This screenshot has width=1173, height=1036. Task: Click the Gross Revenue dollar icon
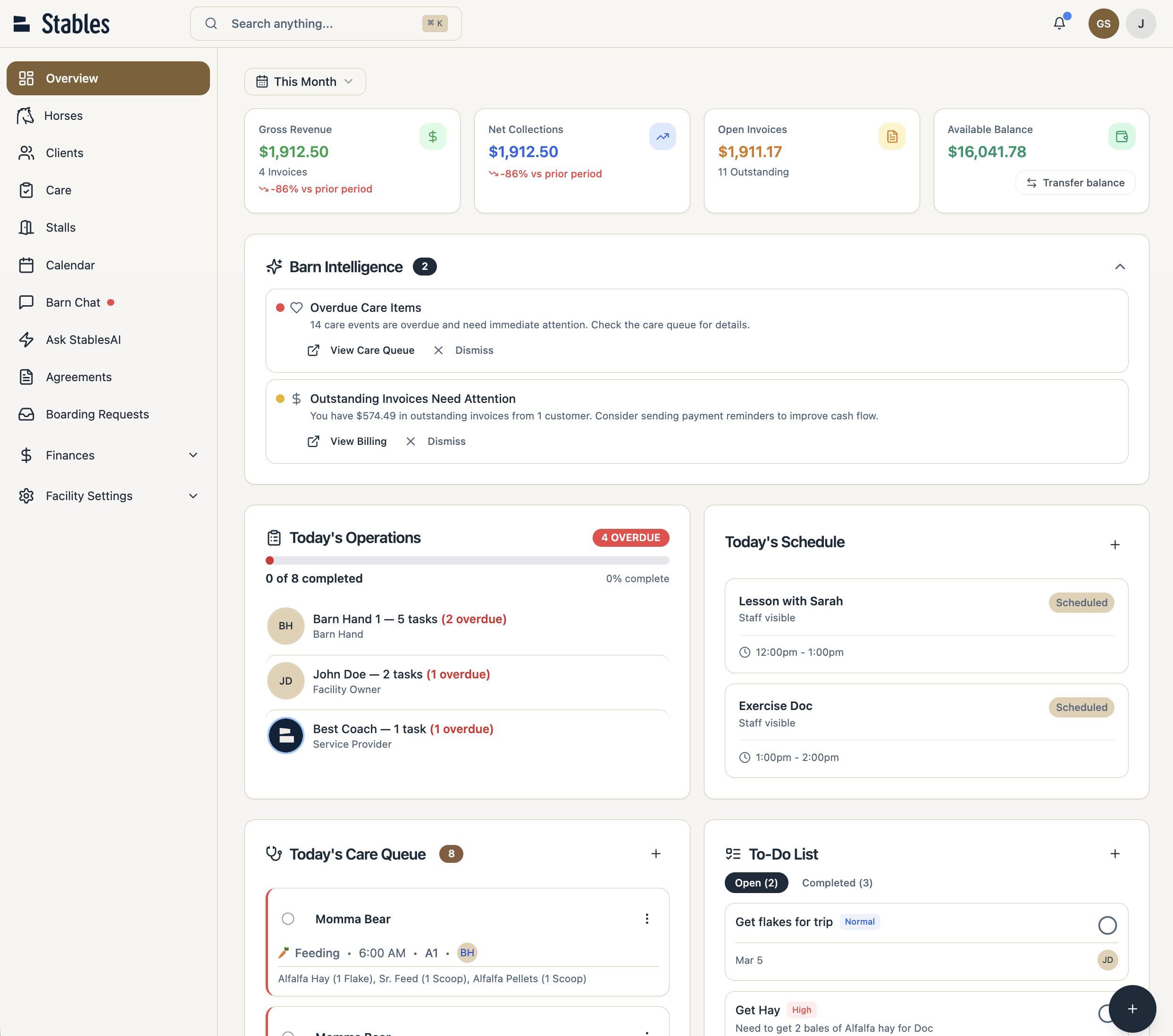(433, 136)
